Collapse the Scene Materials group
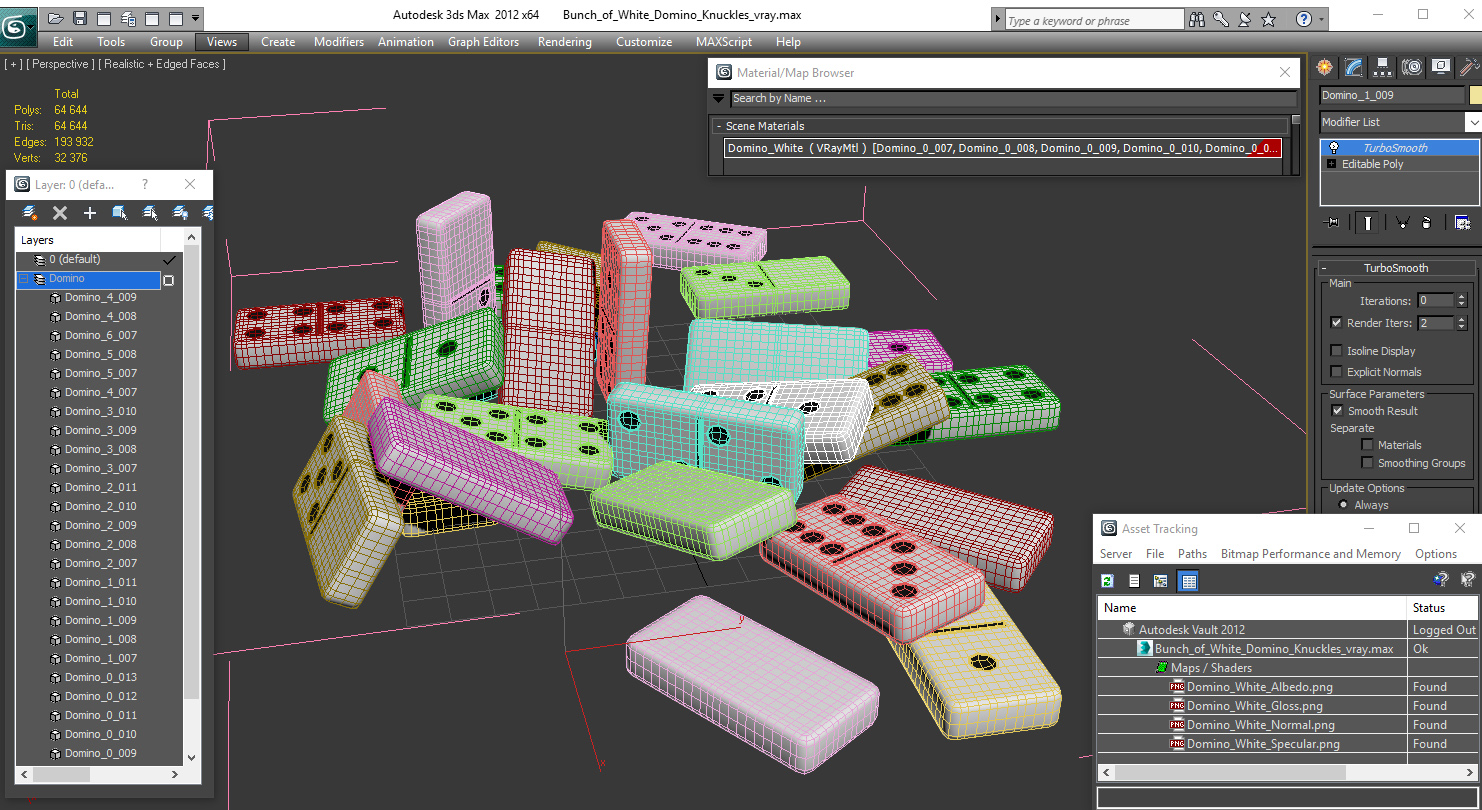 tap(718, 126)
